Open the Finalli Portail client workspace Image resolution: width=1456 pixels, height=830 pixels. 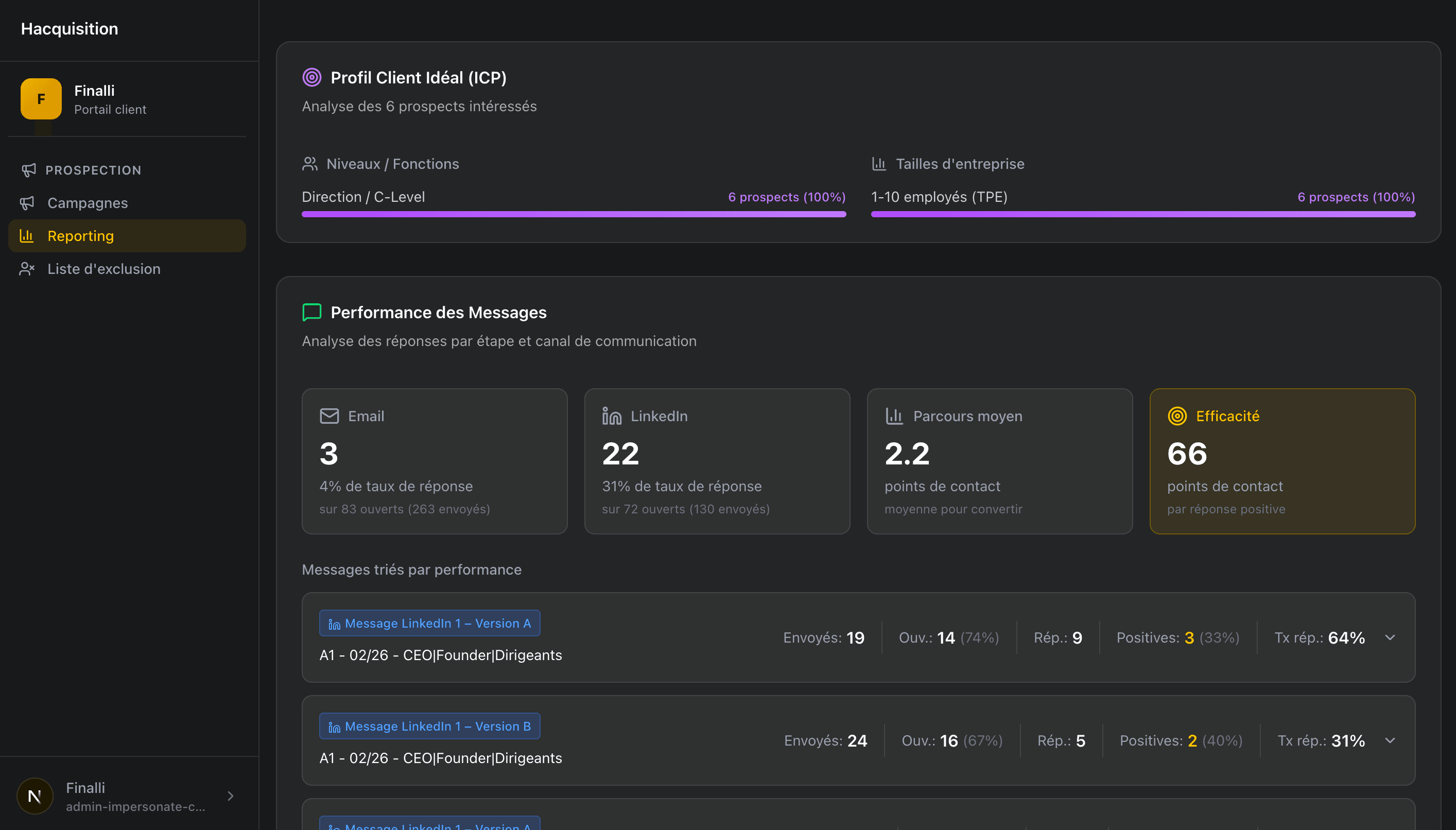[127, 99]
